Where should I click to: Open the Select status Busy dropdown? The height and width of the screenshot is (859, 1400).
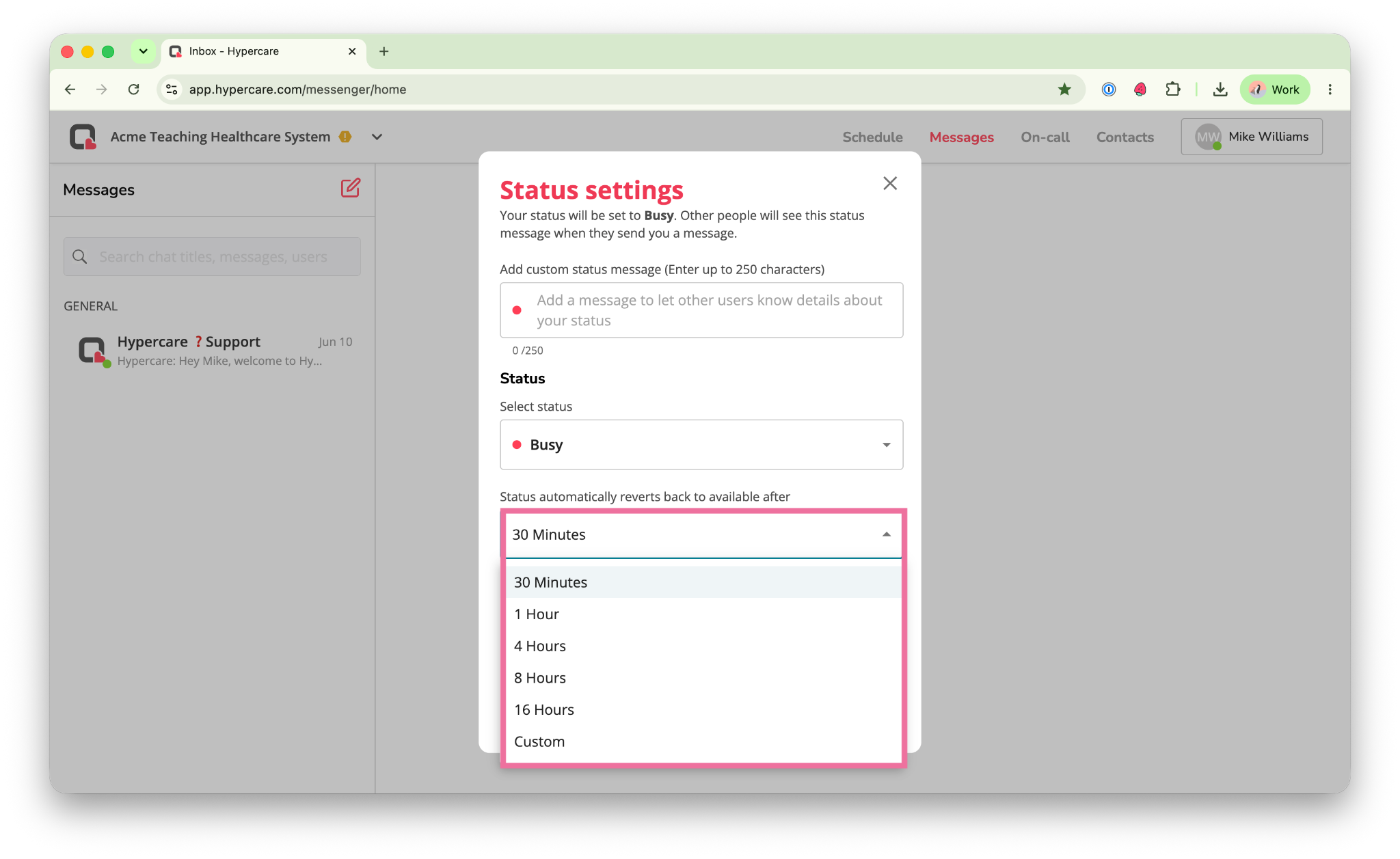(x=701, y=445)
